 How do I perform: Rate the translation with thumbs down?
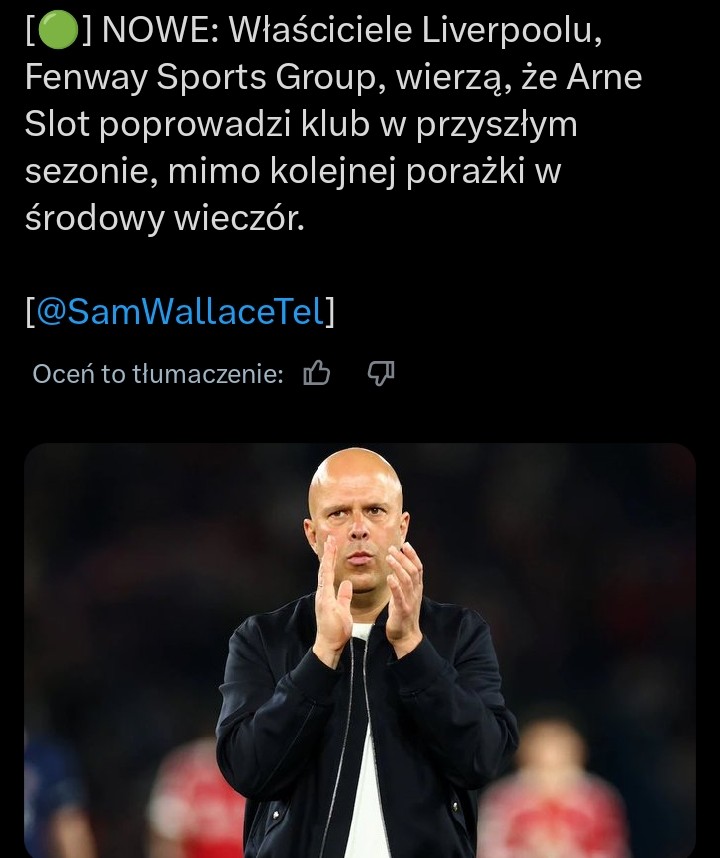click(381, 374)
